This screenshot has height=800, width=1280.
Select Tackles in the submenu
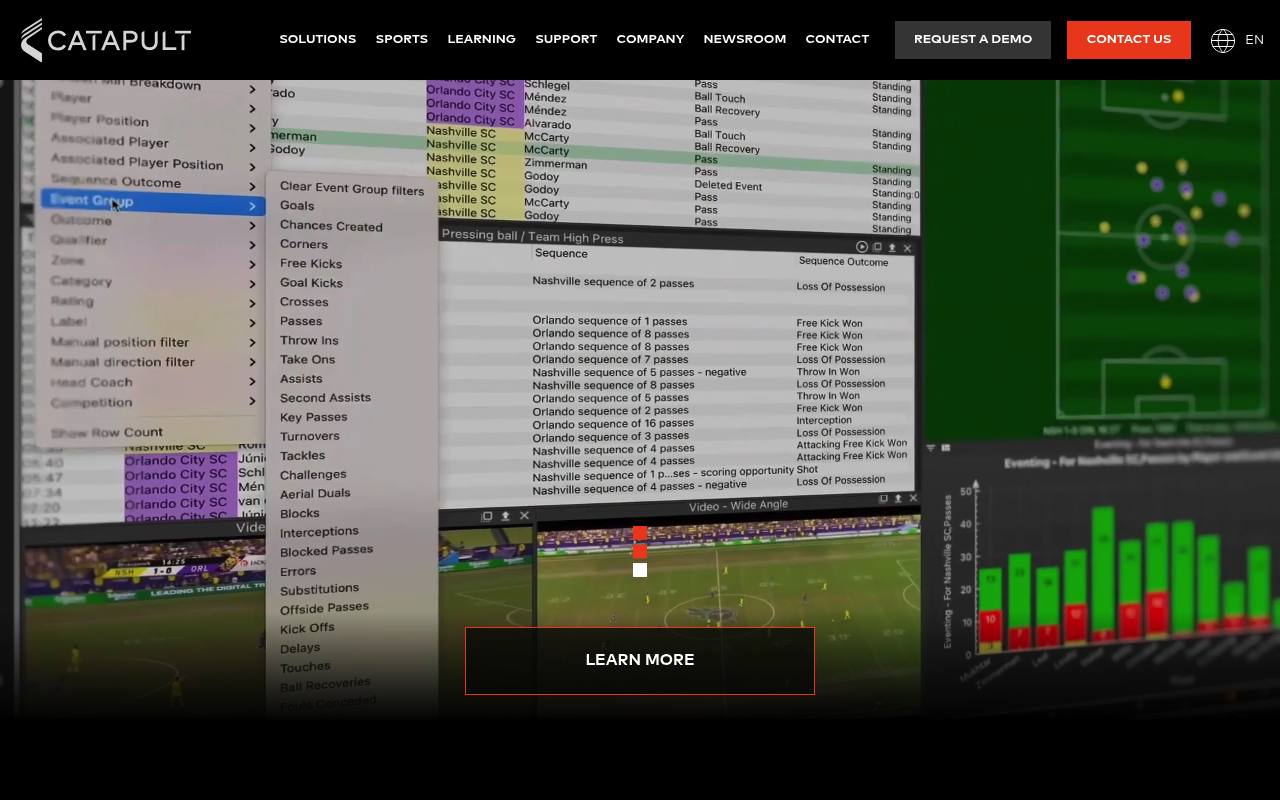(303, 456)
